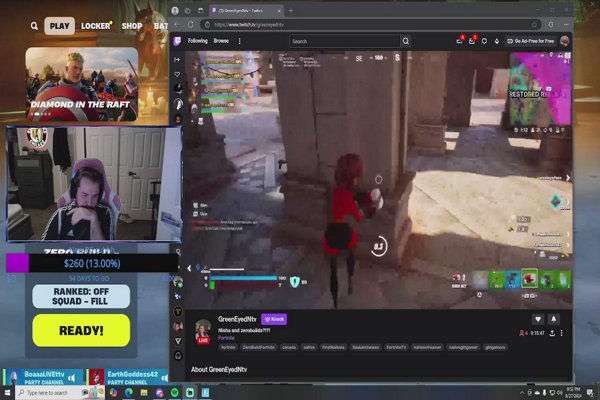Close the GreenEyedNtv Twitch tab
Screen dimensions: 600x400
click(x=279, y=11)
